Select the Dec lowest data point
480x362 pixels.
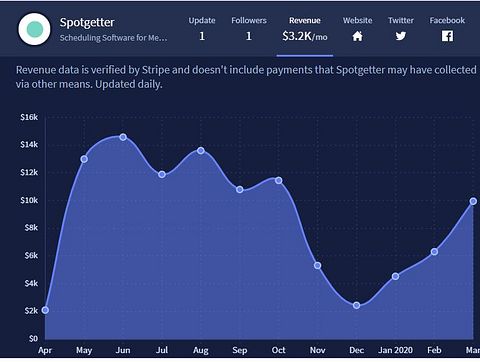357,305
